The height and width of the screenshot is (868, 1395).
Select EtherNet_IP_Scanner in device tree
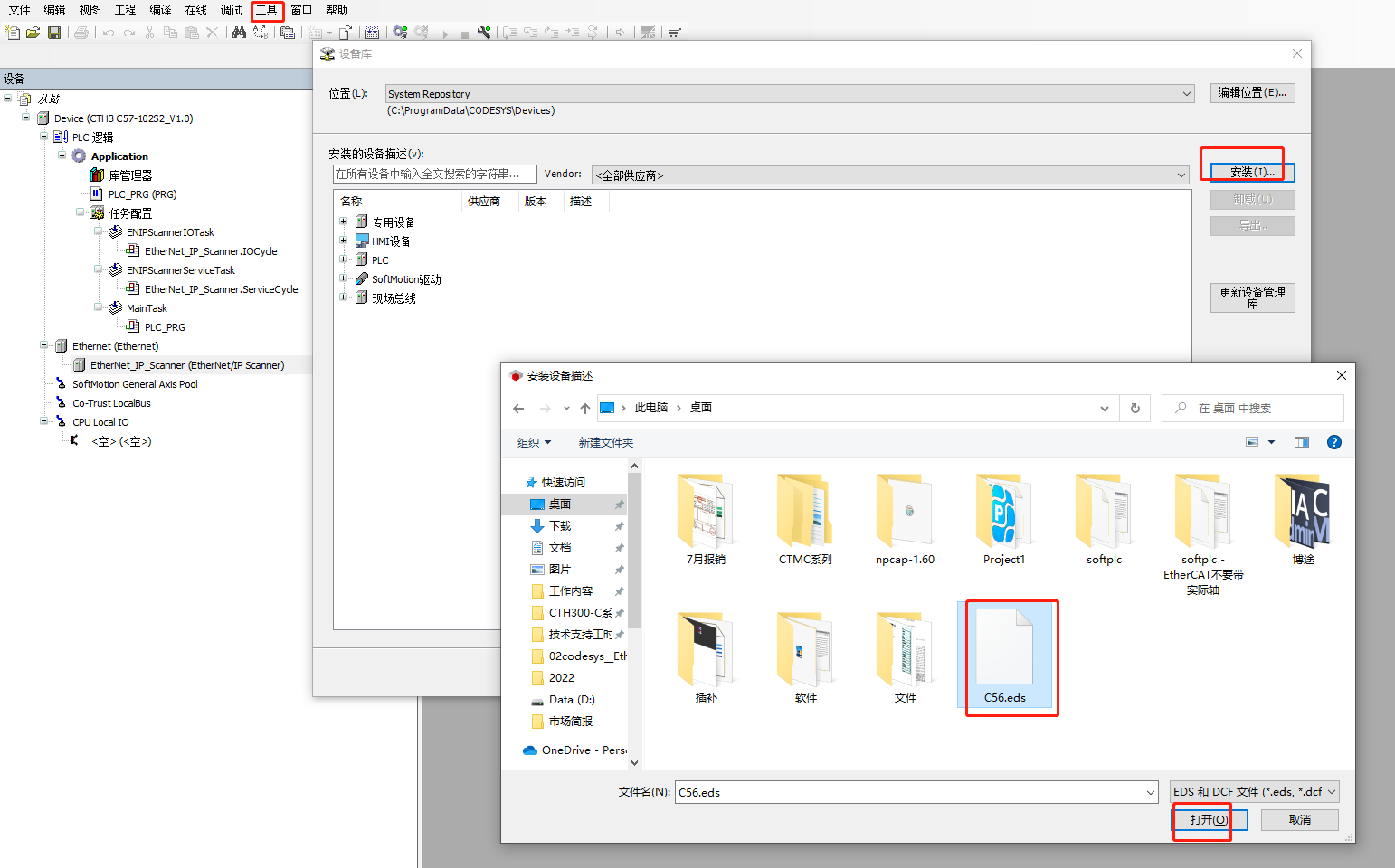point(186,365)
